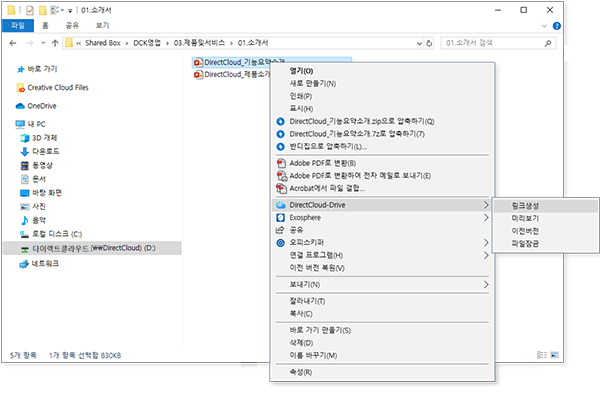This screenshot has width=600, height=400.
Task: Go up one folder level arrow
Action: click(x=55, y=43)
